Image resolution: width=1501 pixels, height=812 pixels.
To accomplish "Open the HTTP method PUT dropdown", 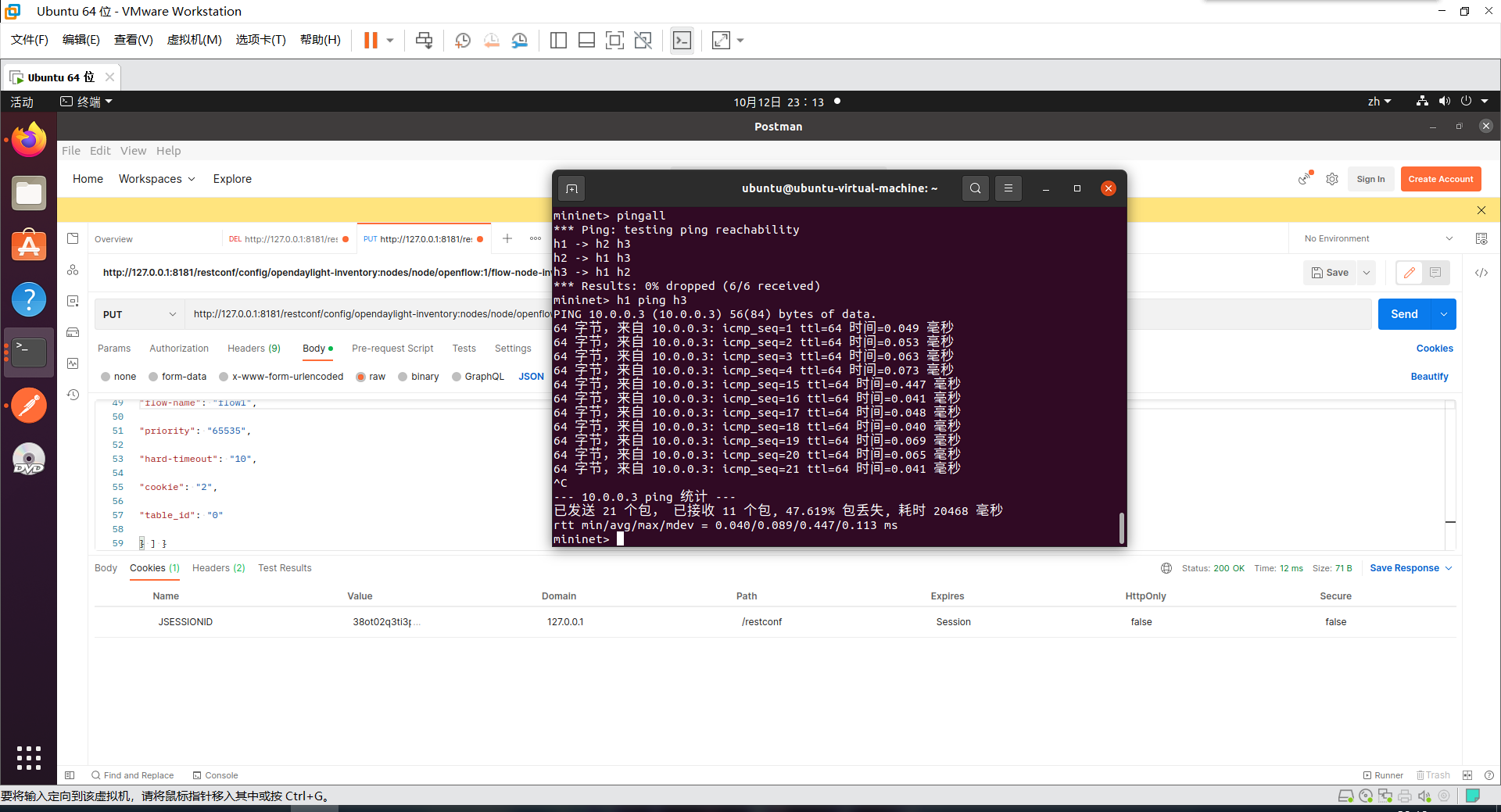I will [139, 314].
